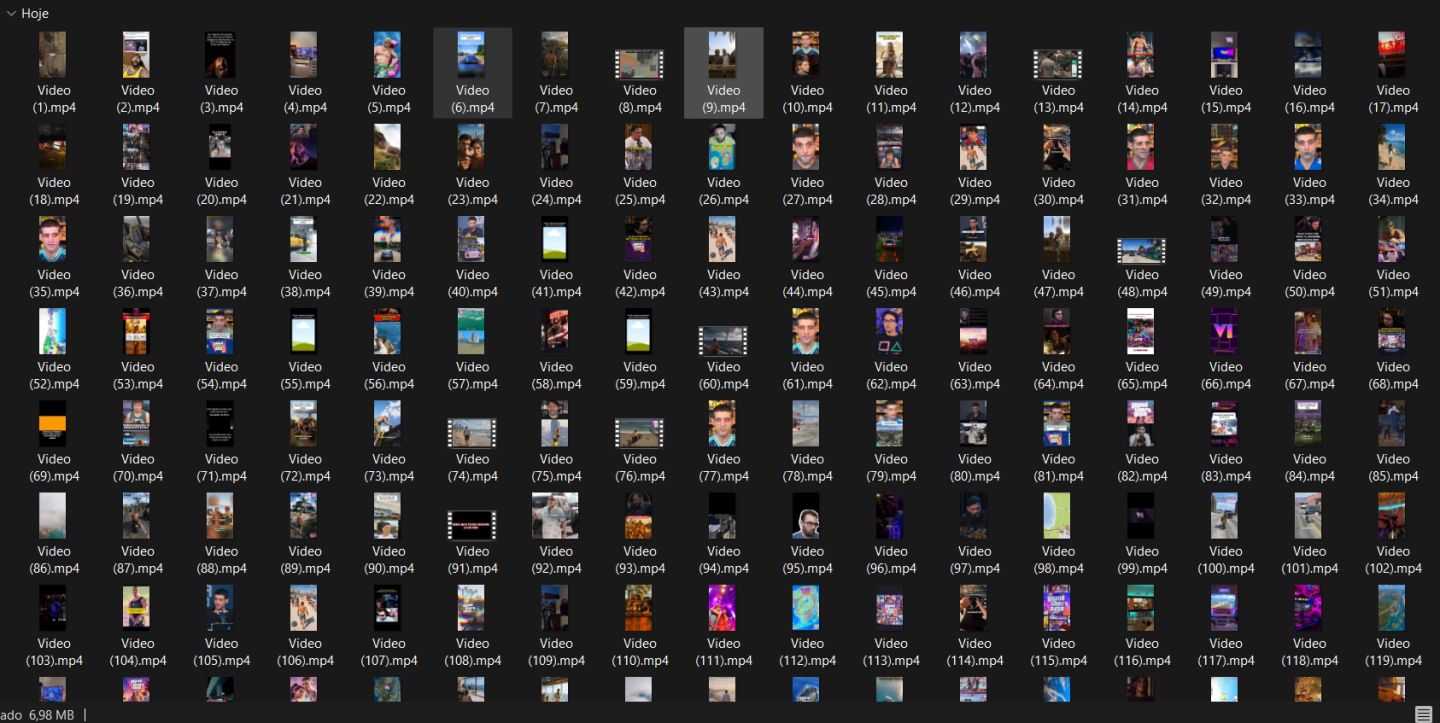This screenshot has height=723, width=1440.
Task: Select the Video (3).mp4 thumbnail
Action: click(221, 54)
